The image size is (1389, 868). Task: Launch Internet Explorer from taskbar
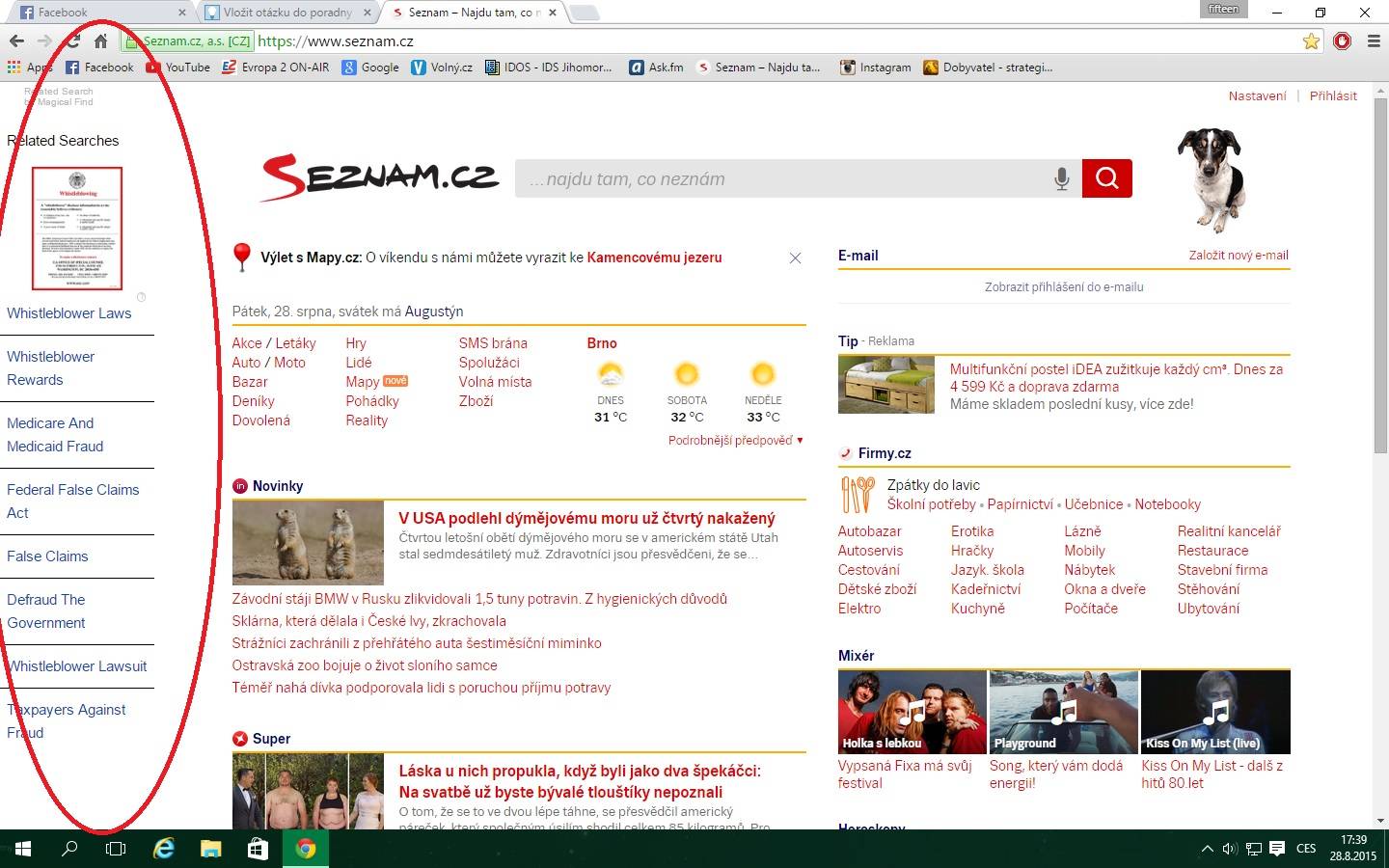[x=164, y=849]
